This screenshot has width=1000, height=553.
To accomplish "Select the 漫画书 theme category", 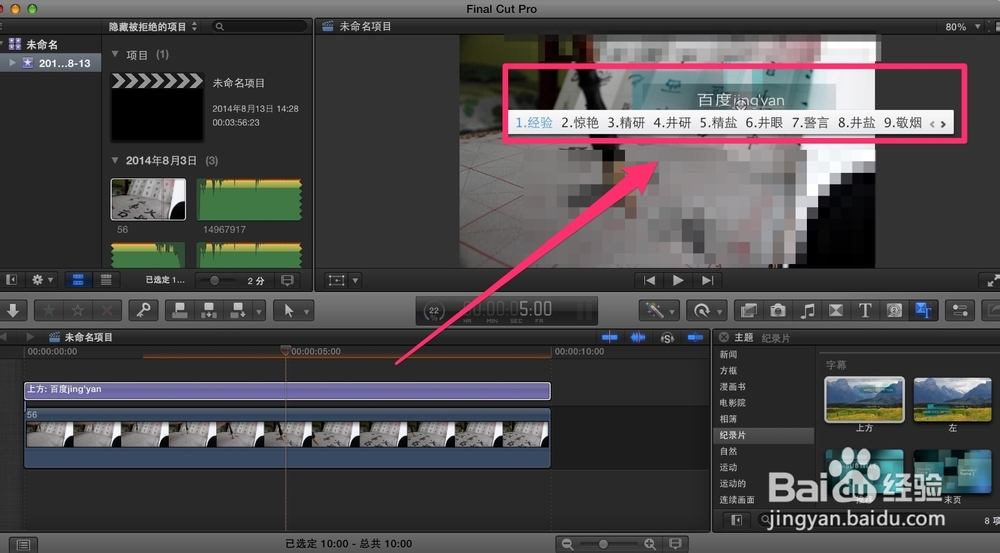I will click(x=732, y=387).
